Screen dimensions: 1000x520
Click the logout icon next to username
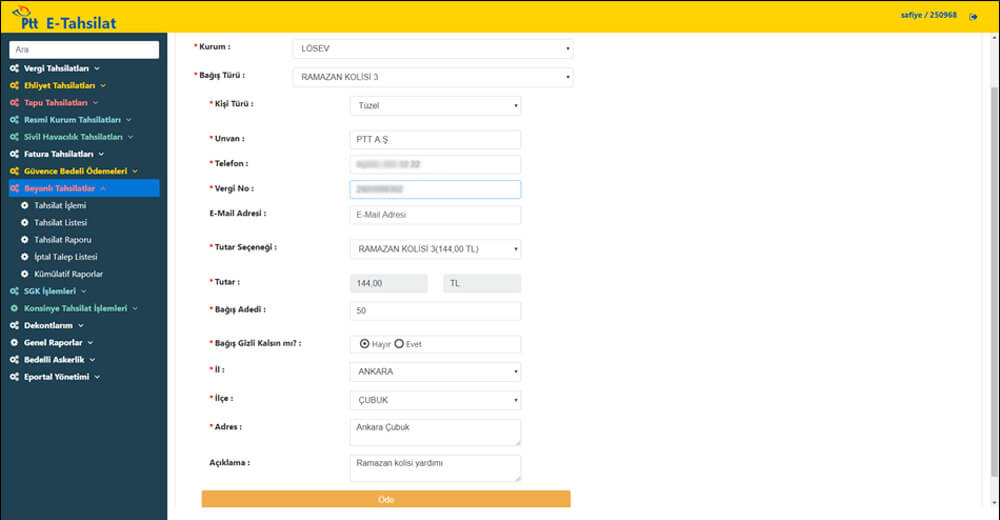[x=973, y=17]
